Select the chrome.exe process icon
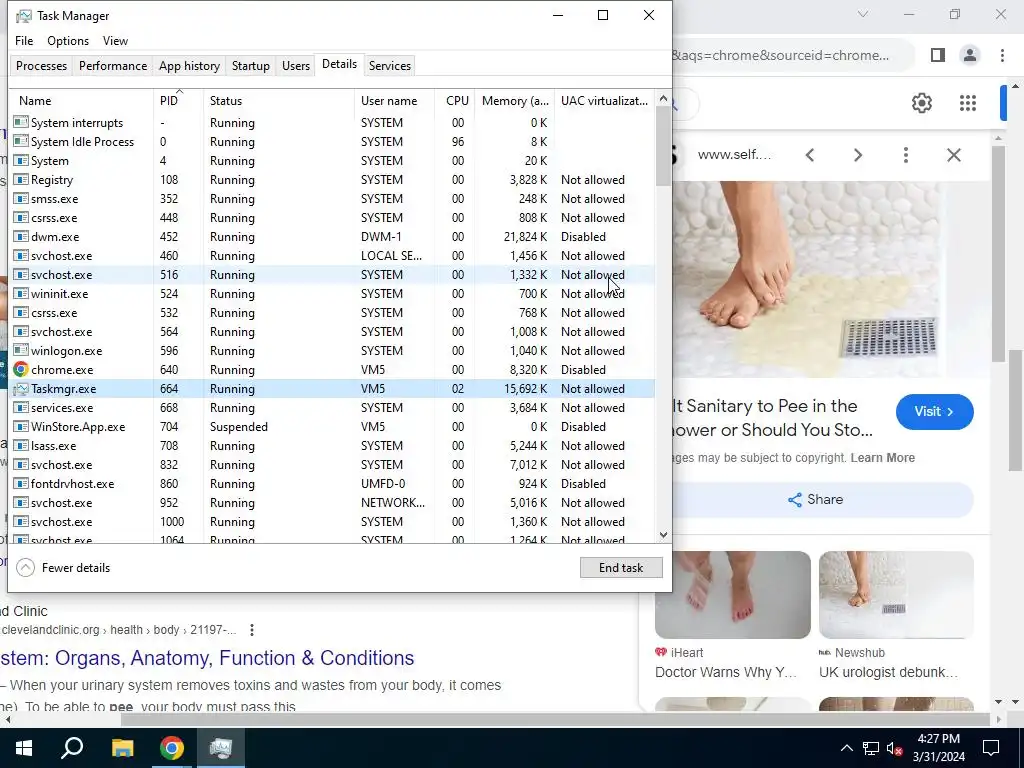Image resolution: width=1024 pixels, height=768 pixels. tap(21, 370)
